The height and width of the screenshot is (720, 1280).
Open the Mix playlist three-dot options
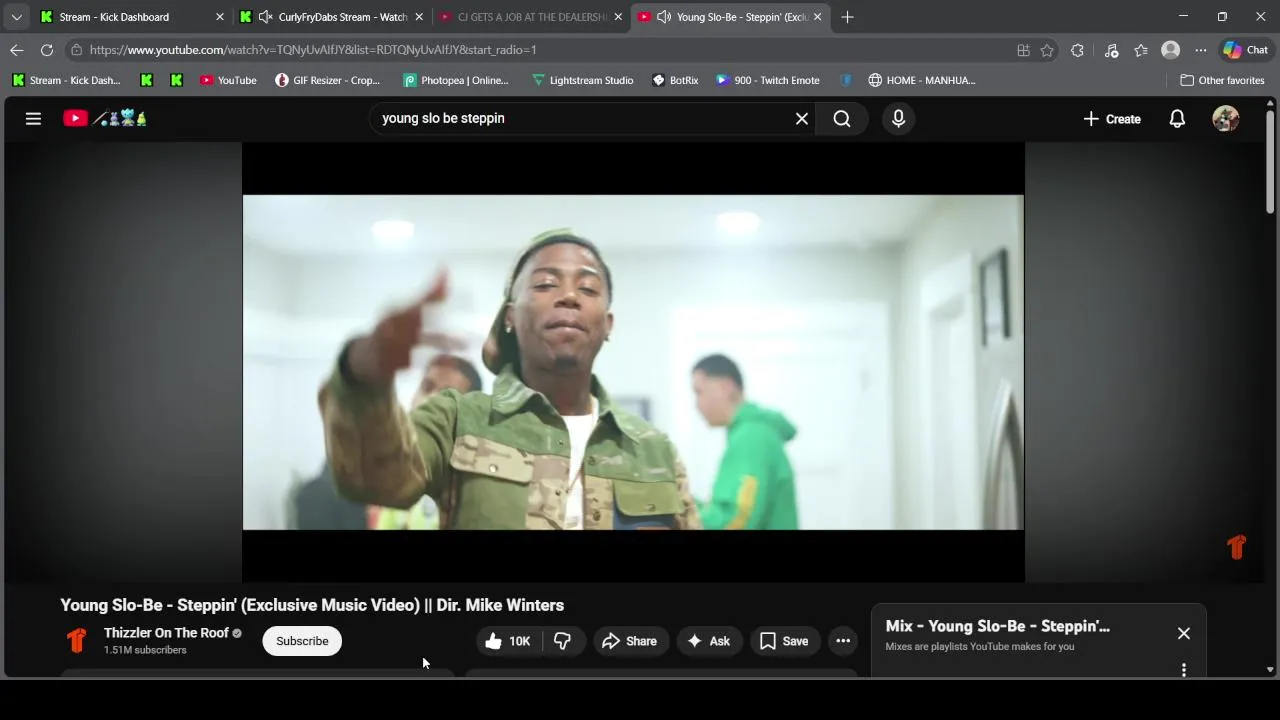(1184, 669)
